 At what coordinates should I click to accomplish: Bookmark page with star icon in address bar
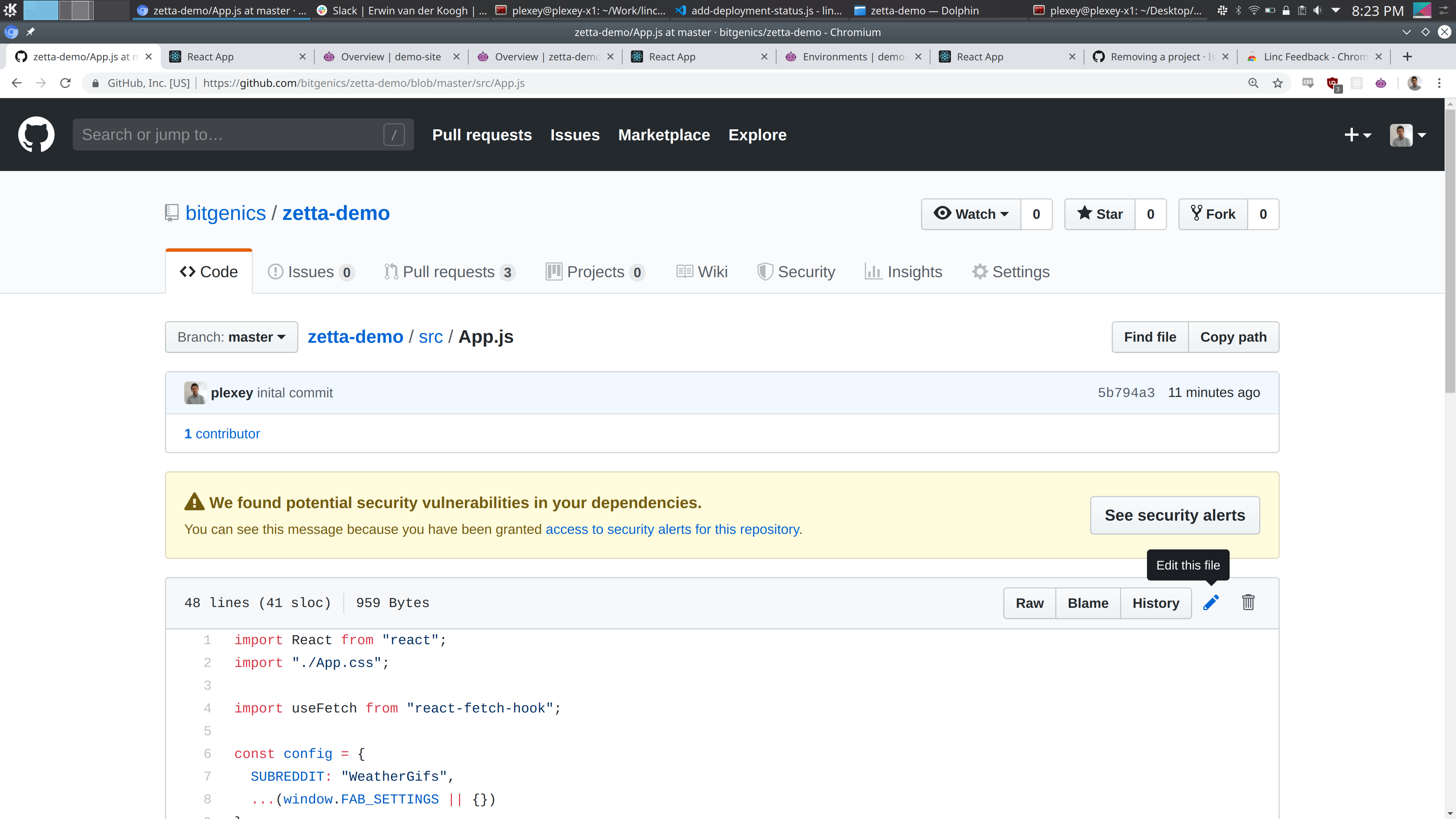(1277, 83)
